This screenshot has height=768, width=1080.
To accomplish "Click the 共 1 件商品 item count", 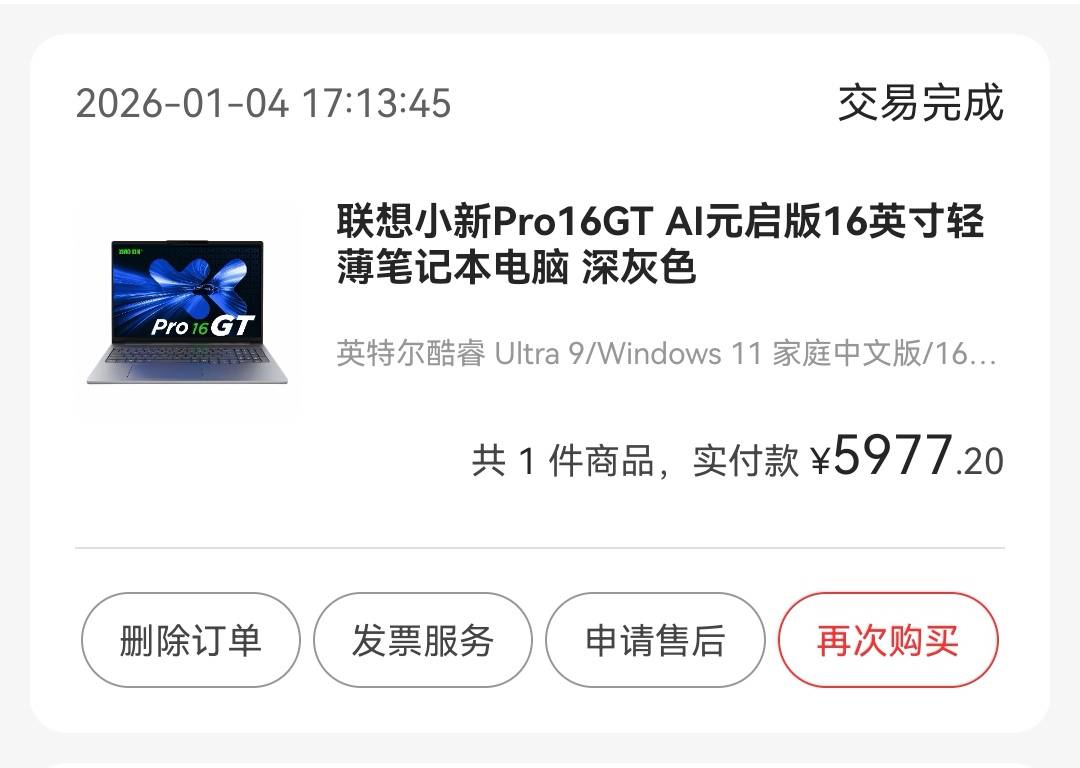I will [563, 461].
